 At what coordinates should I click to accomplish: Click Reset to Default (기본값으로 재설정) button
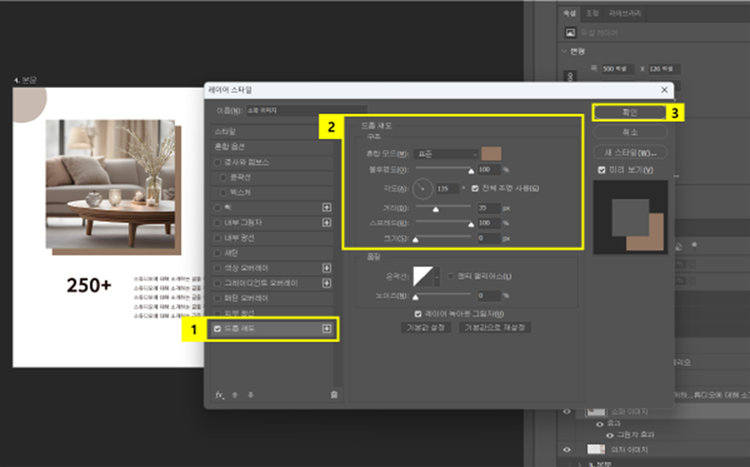tap(495, 328)
